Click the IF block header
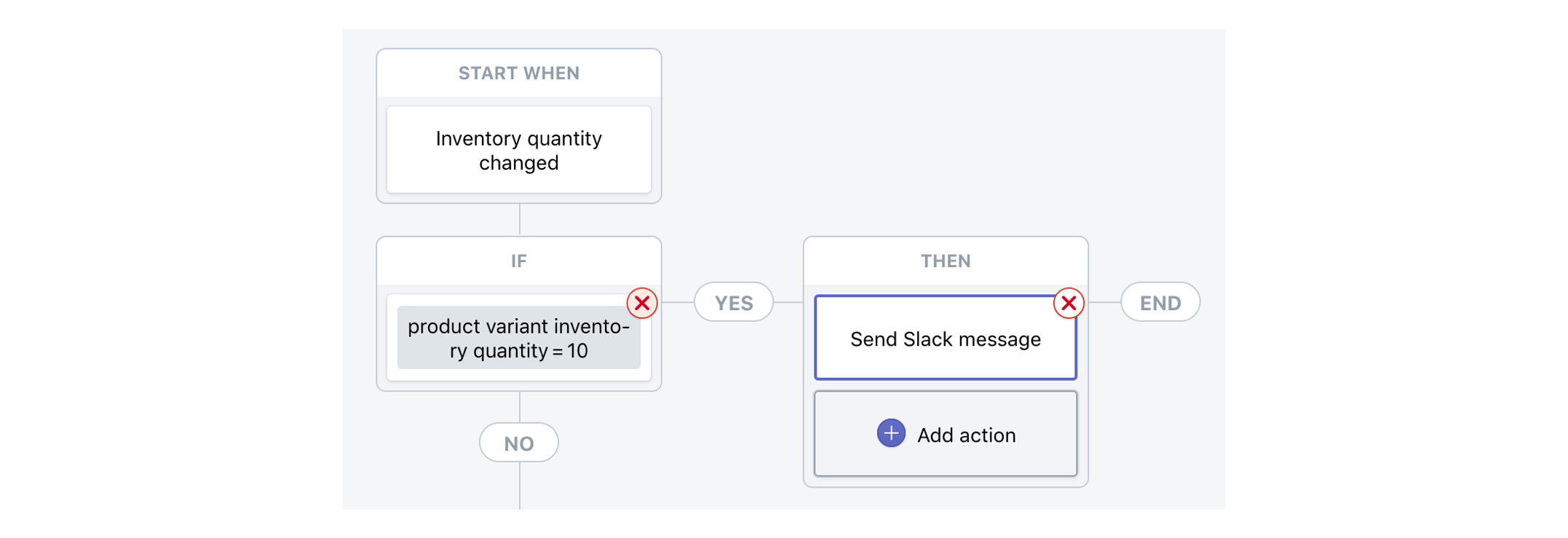Image resolution: width=1568 pixels, height=538 pixels. [x=518, y=261]
